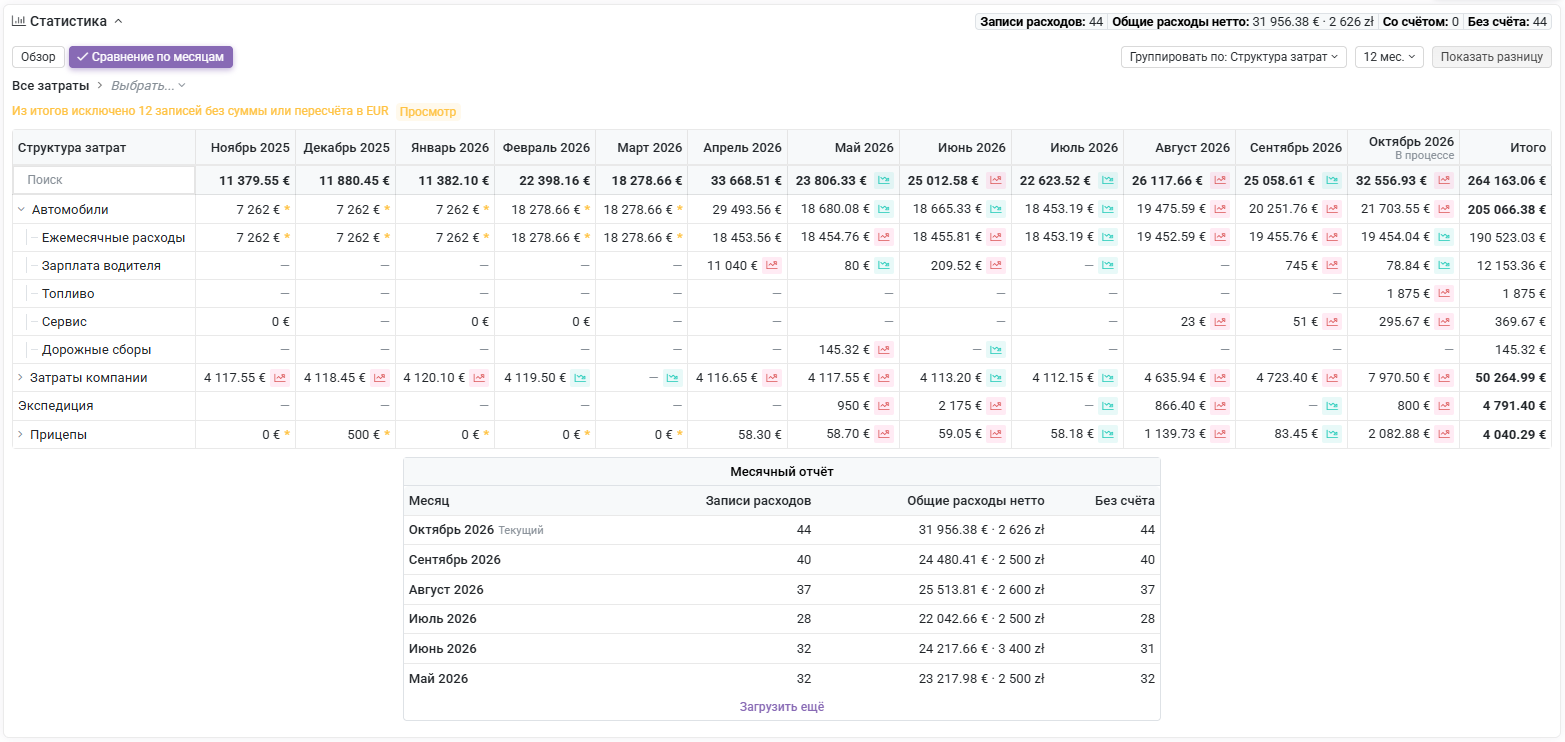Viewport: 1565px width, 742px height.
Task: Click Загрузить ещё in monthly report
Action: (782, 706)
